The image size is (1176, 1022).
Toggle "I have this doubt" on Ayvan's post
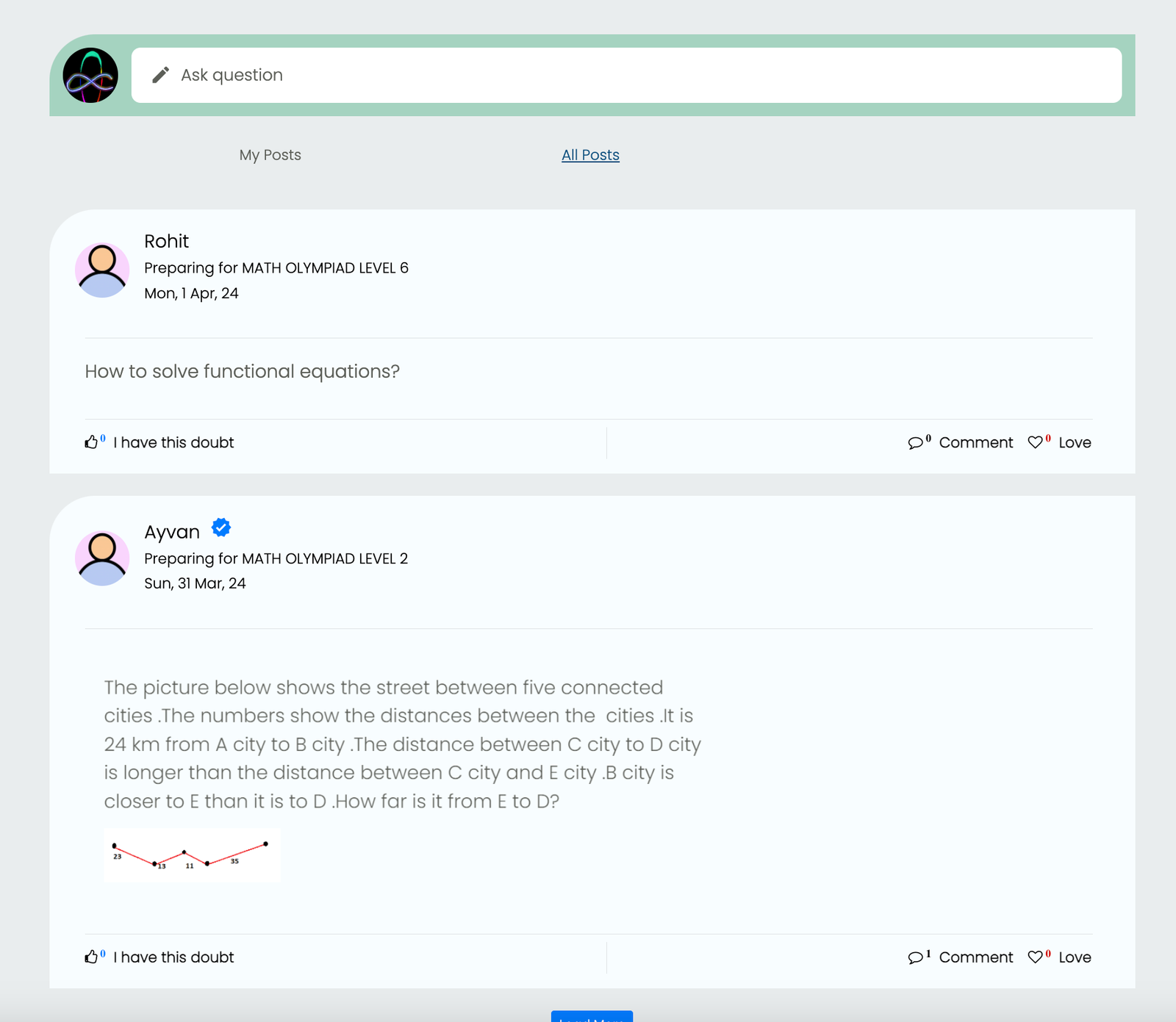173,957
